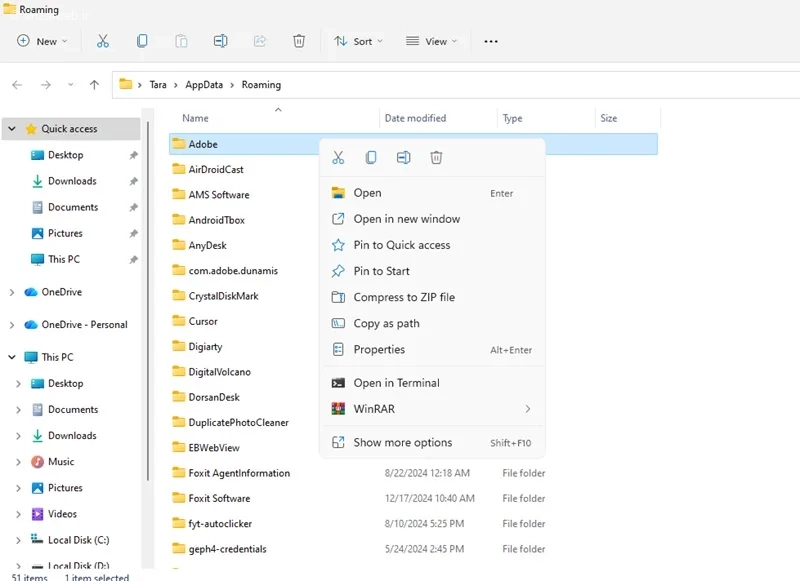
Task: Open the Sort dropdown
Action: coord(358,41)
